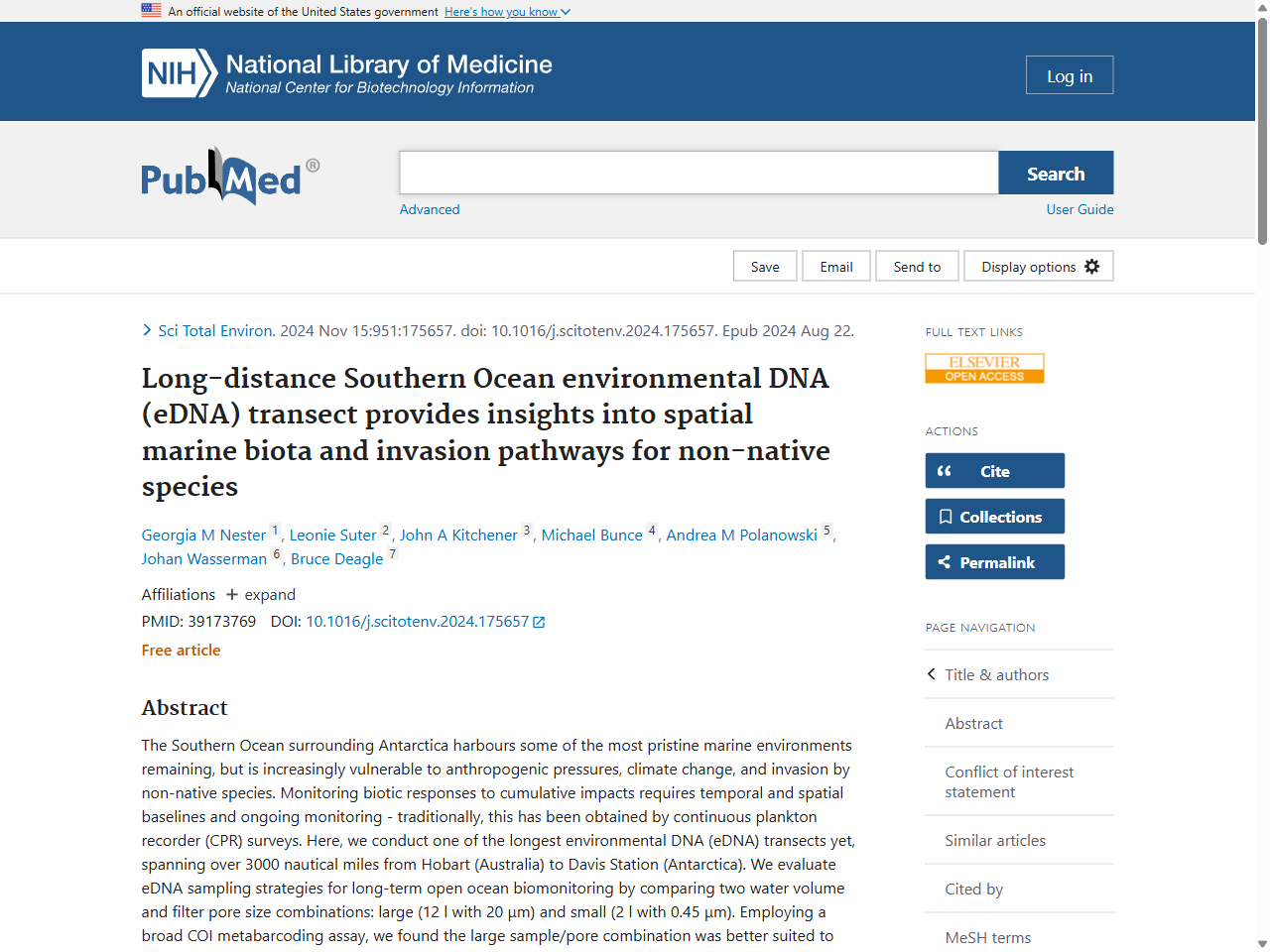The width and height of the screenshot is (1270, 952).
Task: Click the NIH logo icon
Action: 180,73
